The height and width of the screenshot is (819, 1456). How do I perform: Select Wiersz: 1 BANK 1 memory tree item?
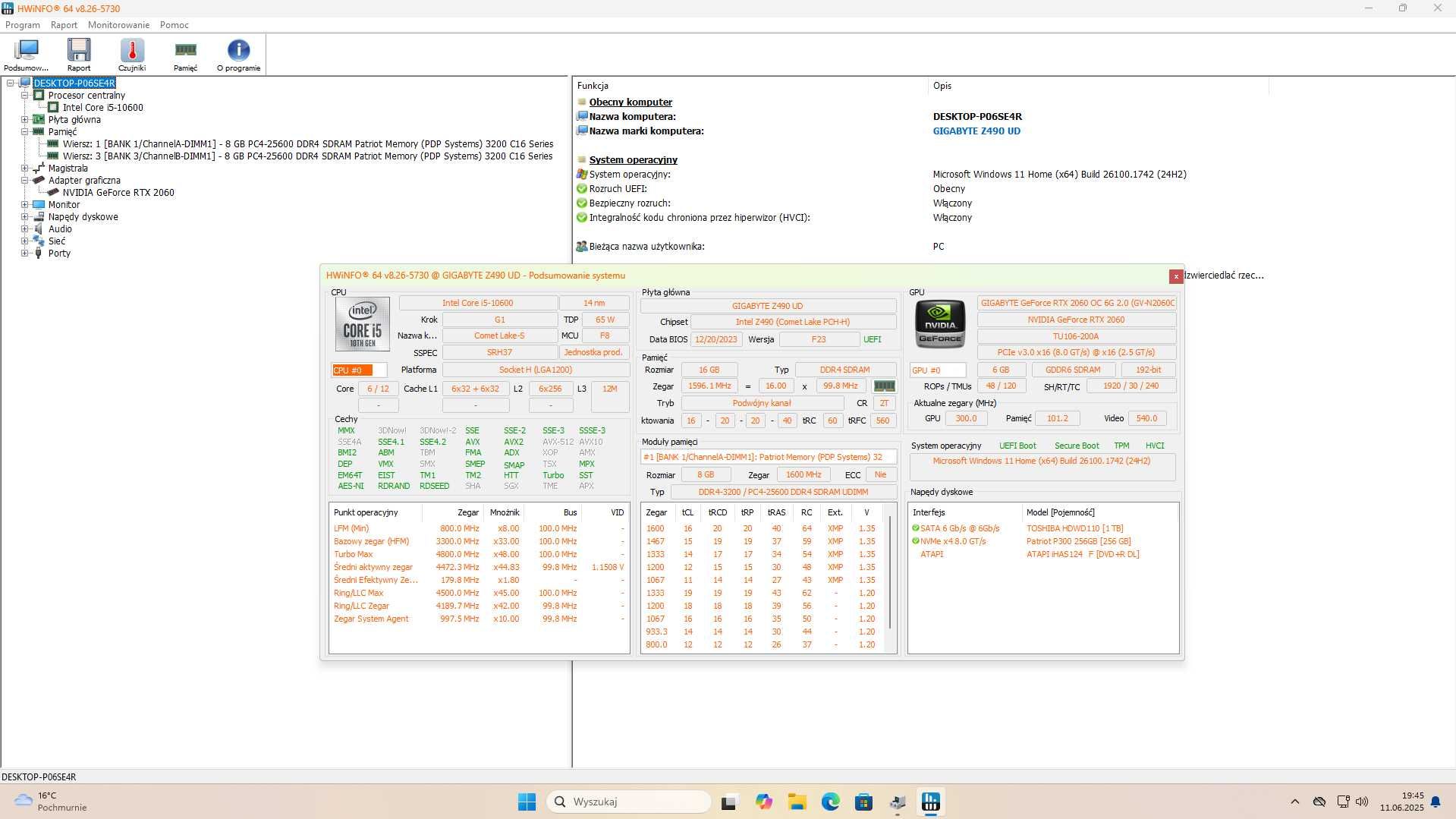[x=308, y=143]
